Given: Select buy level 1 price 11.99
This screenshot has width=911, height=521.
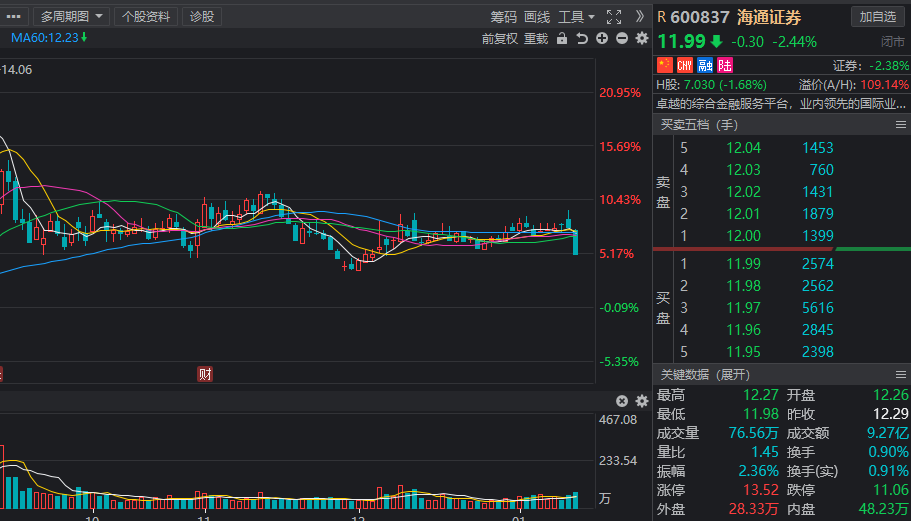Looking at the screenshot, I should [743, 264].
